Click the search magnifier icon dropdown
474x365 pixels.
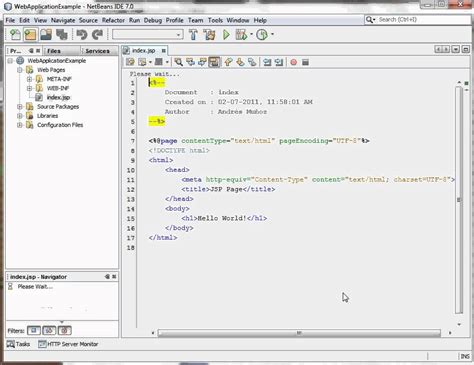370,20
